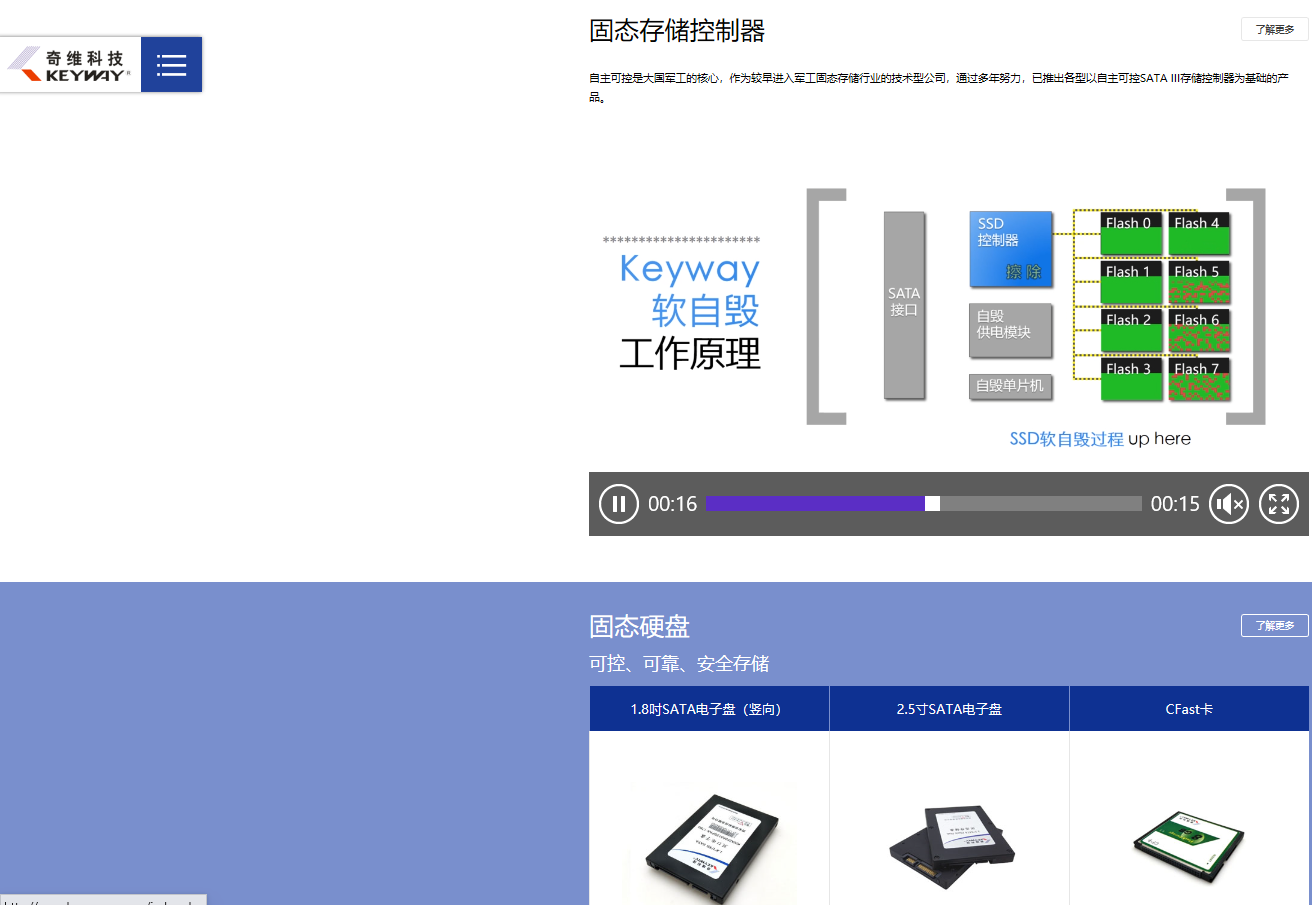Click the 自毁供电模块 block in the video
Screen dimensions: 1312x905
point(1011,330)
